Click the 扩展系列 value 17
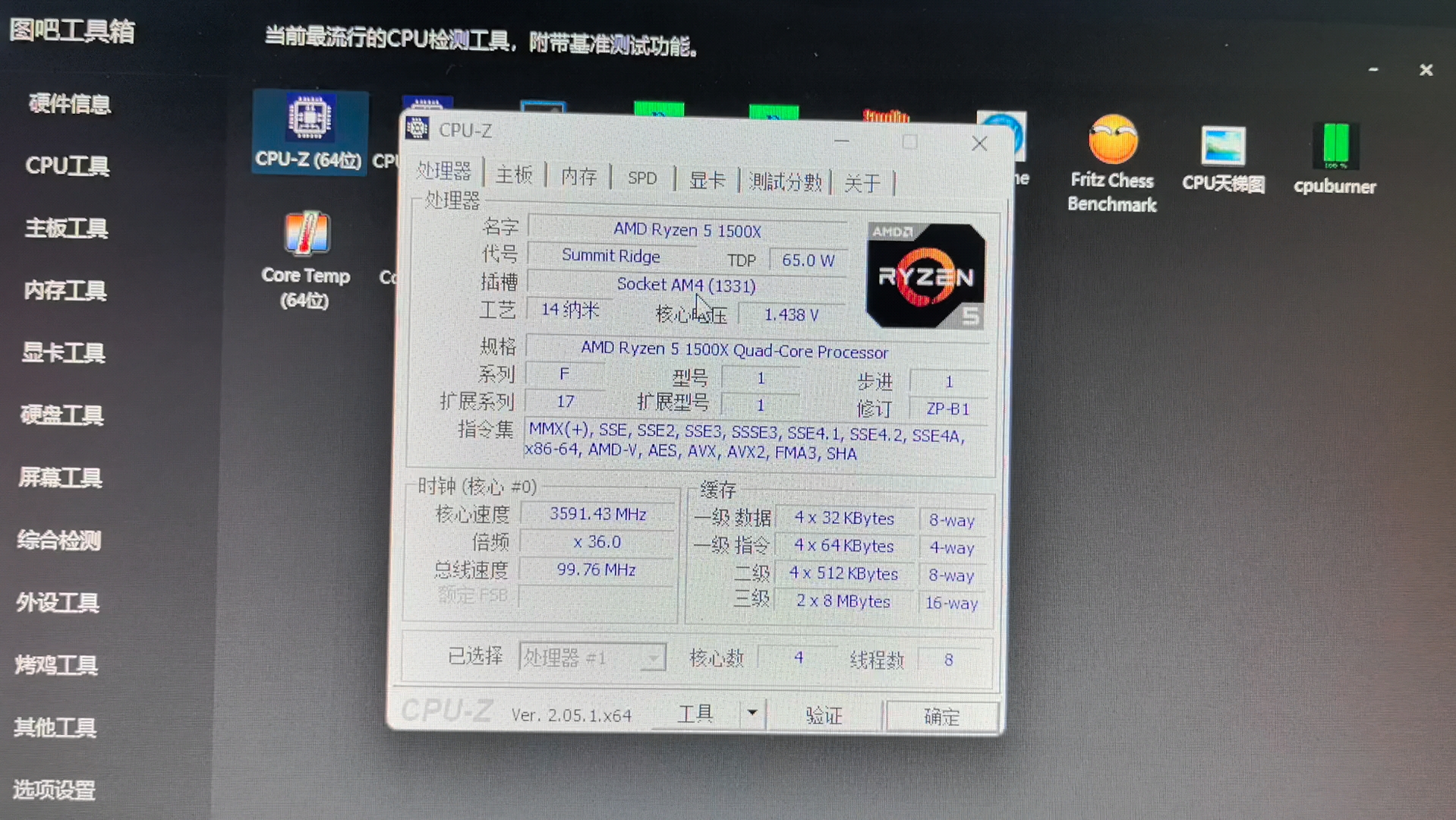The width and height of the screenshot is (1456, 820). point(566,401)
